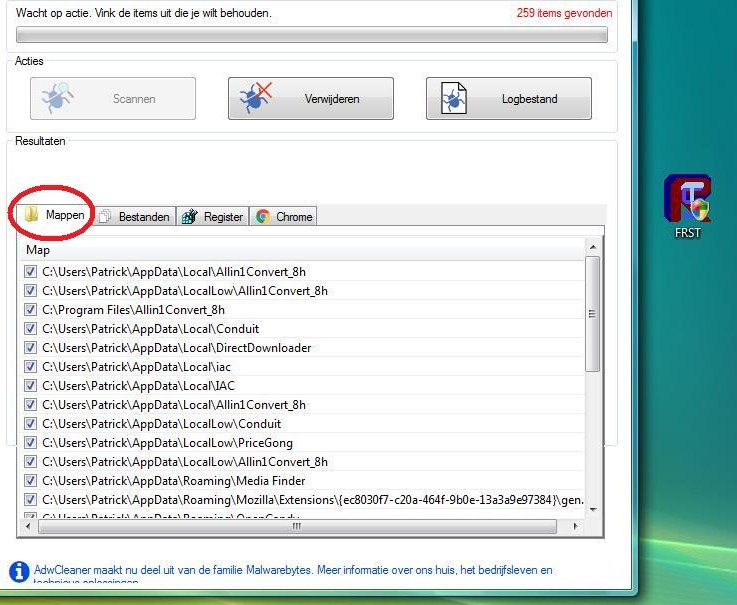
Task: Click the horizontal scrollbar thumb
Action: (297, 526)
